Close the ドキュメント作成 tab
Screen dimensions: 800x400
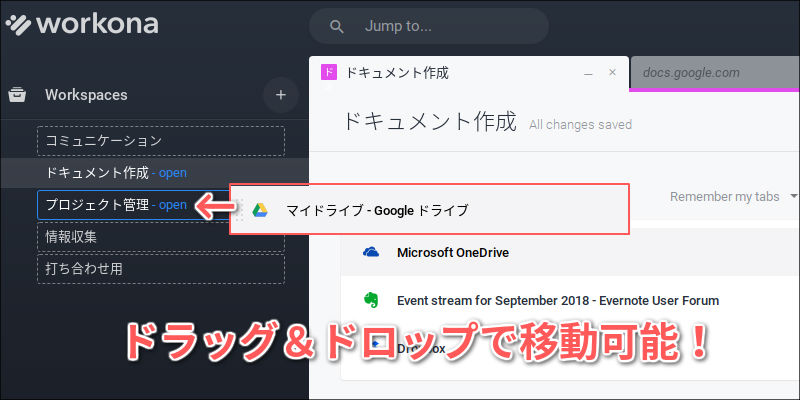pyautogui.click(x=613, y=72)
